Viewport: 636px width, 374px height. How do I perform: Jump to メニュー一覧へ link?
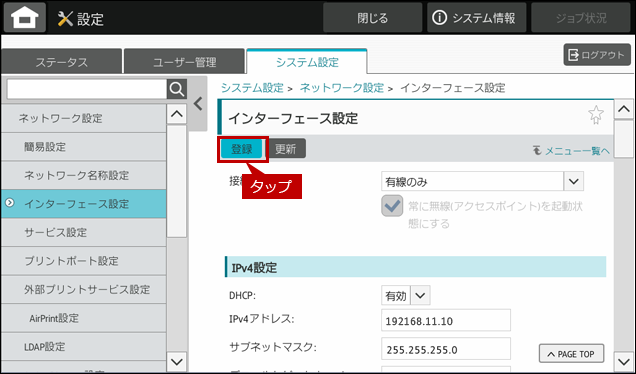click(x=571, y=151)
